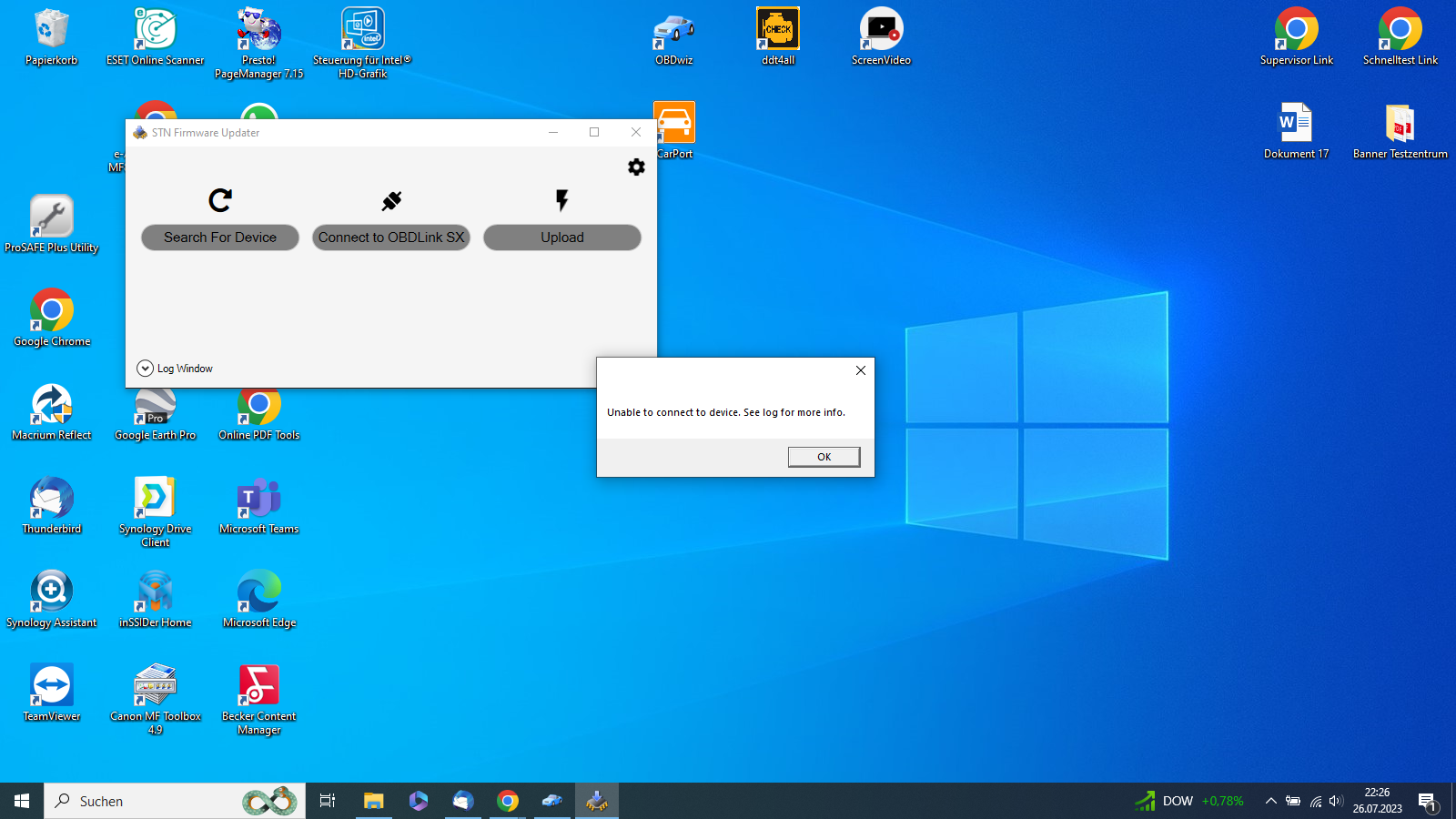
Task: Click the Search For Device button
Action: pos(219,238)
